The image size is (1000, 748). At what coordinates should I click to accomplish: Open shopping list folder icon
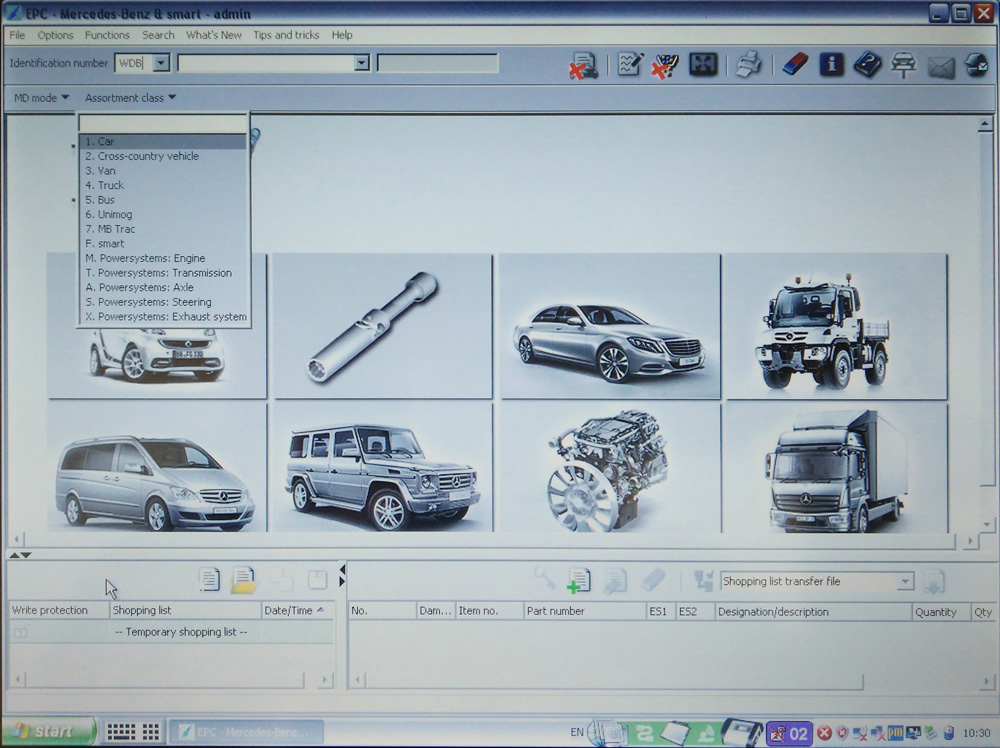[244, 580]
